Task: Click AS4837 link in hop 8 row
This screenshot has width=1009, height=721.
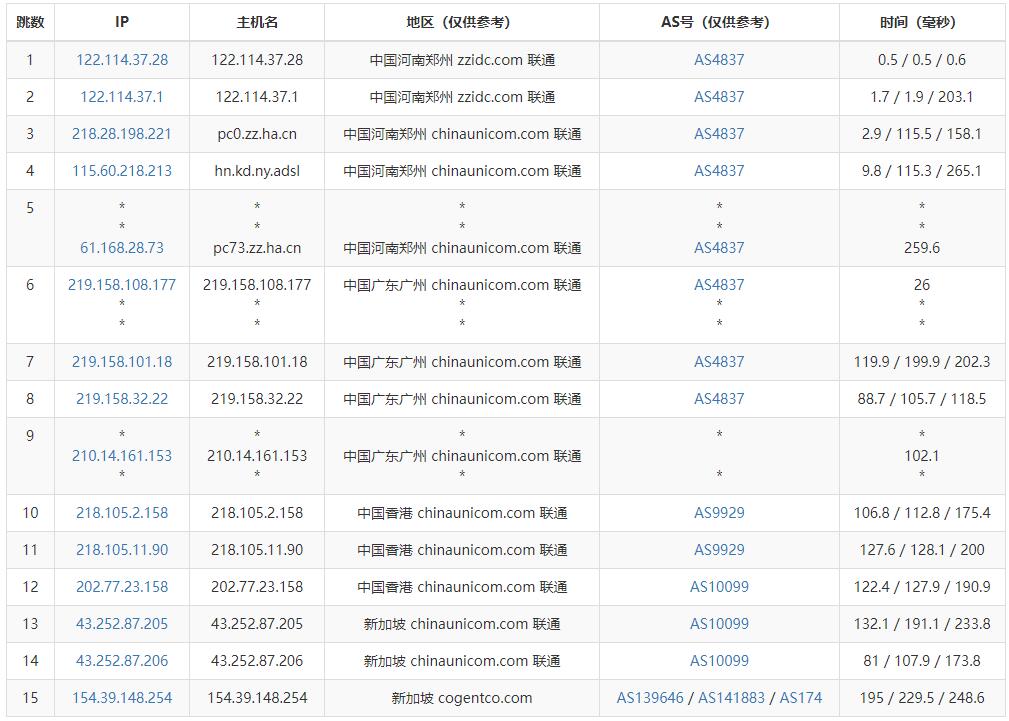Action: (719, 399)
